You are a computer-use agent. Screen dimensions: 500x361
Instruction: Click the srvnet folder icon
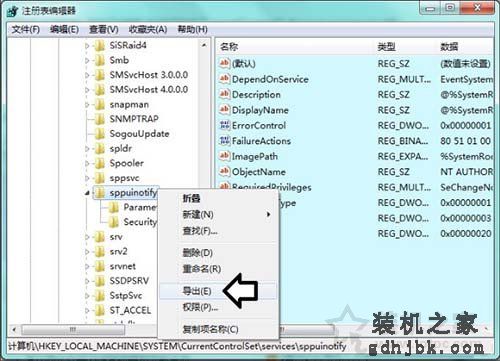click(100, 266)
